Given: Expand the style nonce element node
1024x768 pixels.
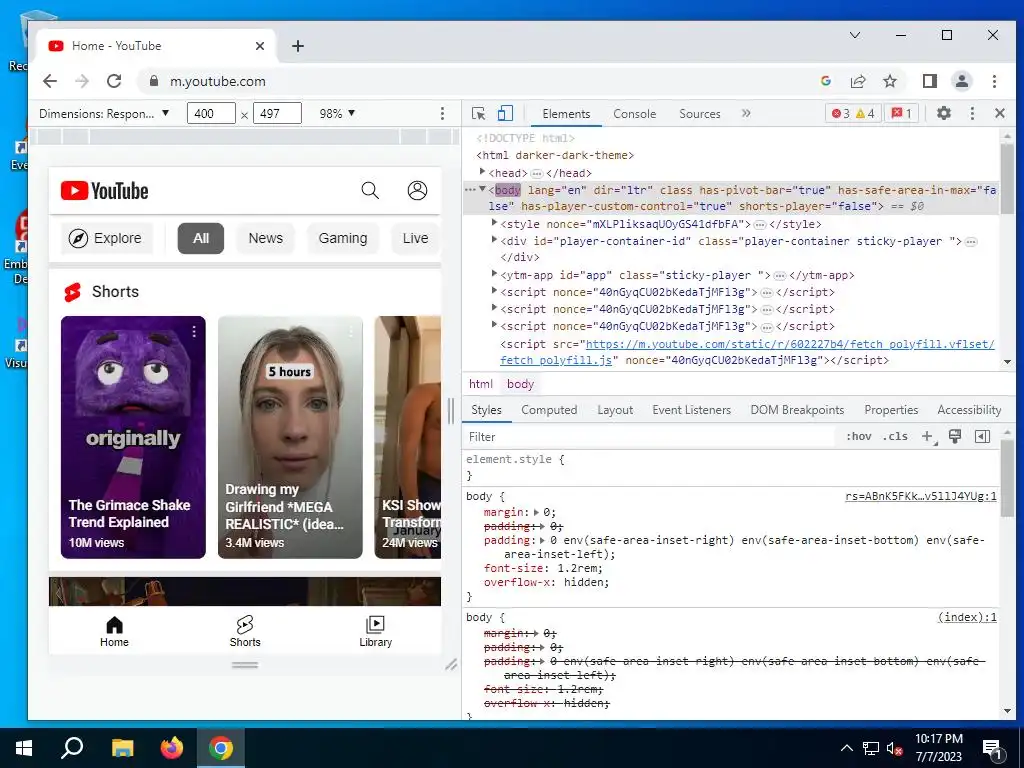Looking at the screenshot, I should click(494, 223).
